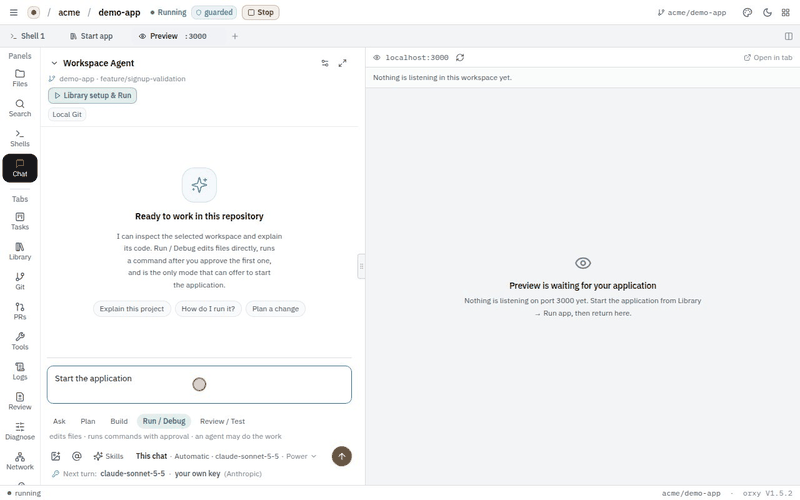Open the Shells panel
800x500 pixels.
pos(20,138)
